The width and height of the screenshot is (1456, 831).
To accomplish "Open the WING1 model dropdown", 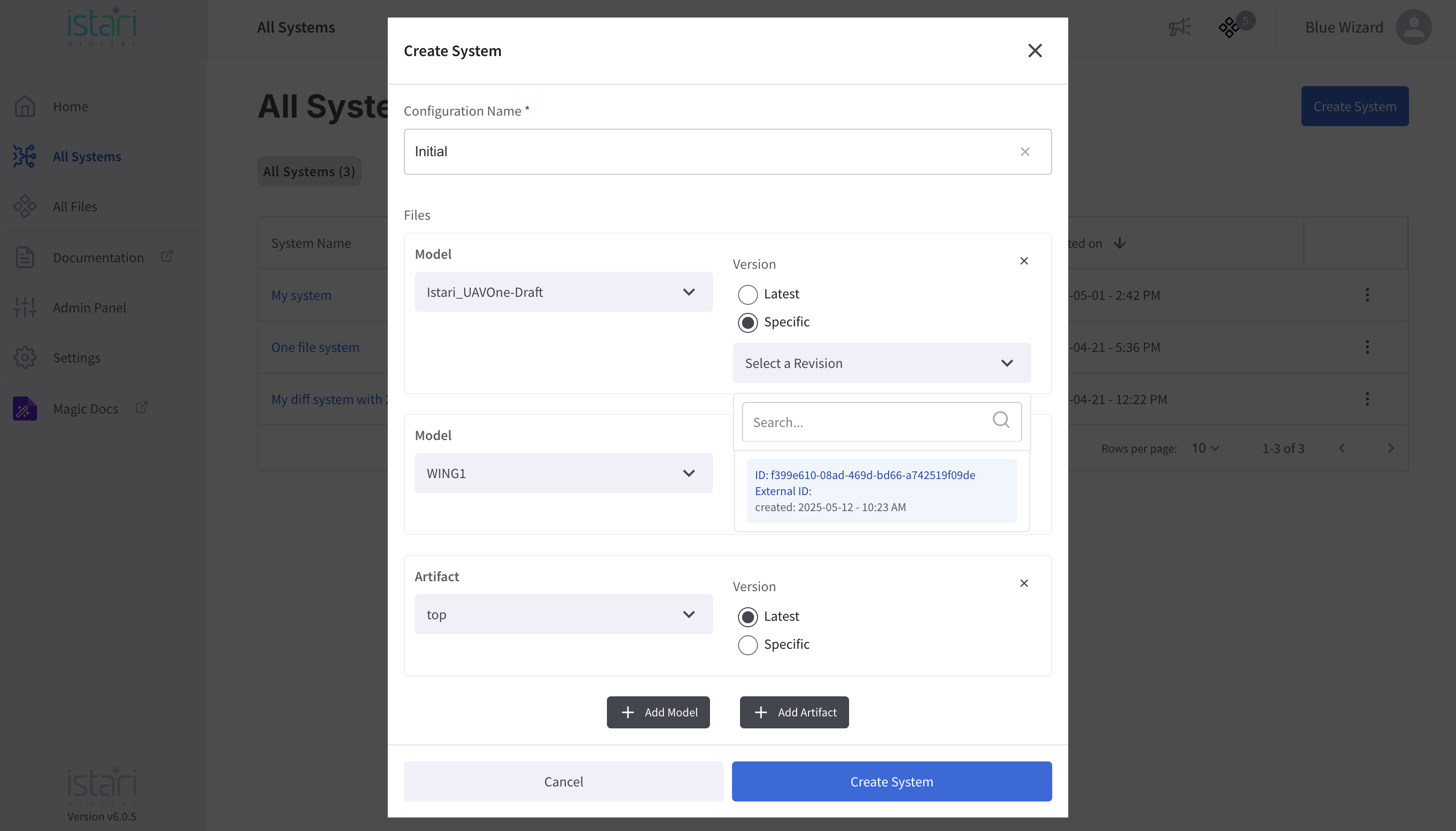I will 563,473.
